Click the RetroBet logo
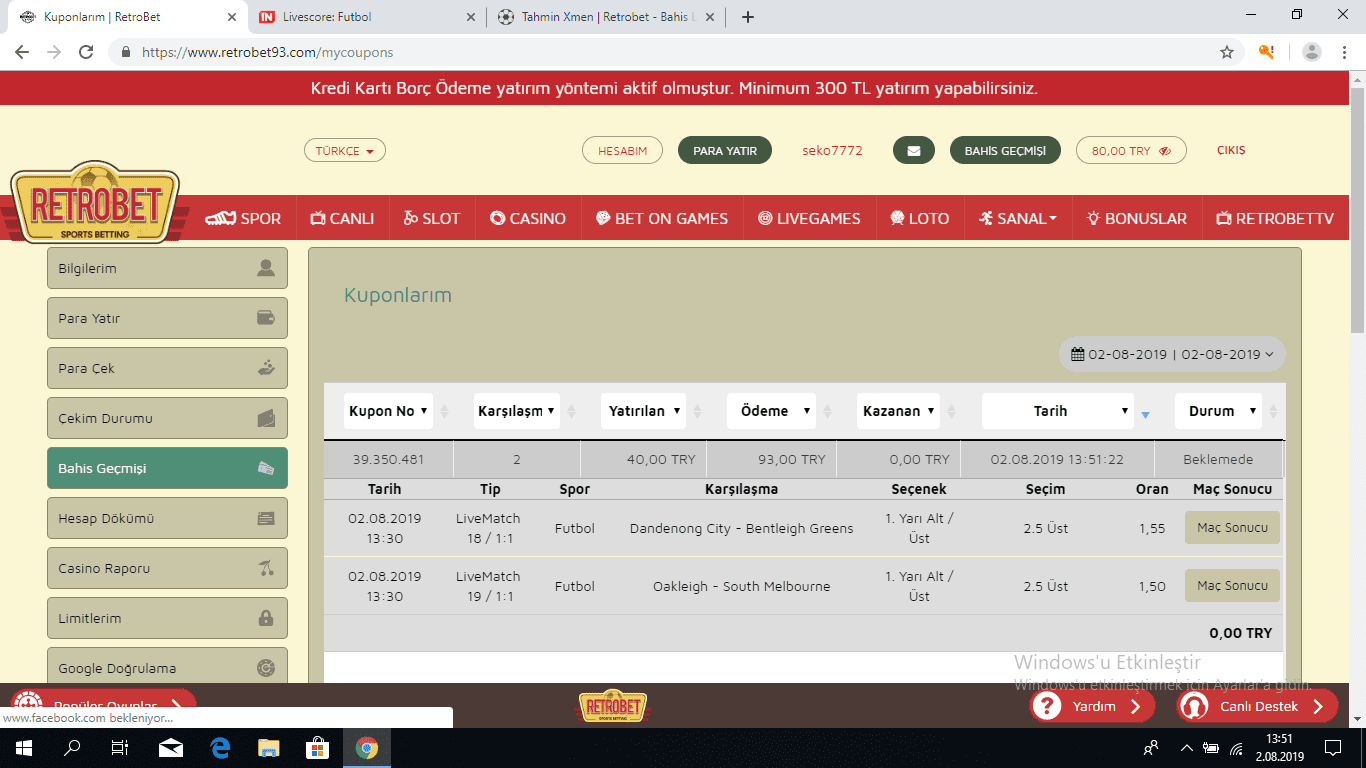Screen dimensions: 1366x768 (x=95, y=205)
